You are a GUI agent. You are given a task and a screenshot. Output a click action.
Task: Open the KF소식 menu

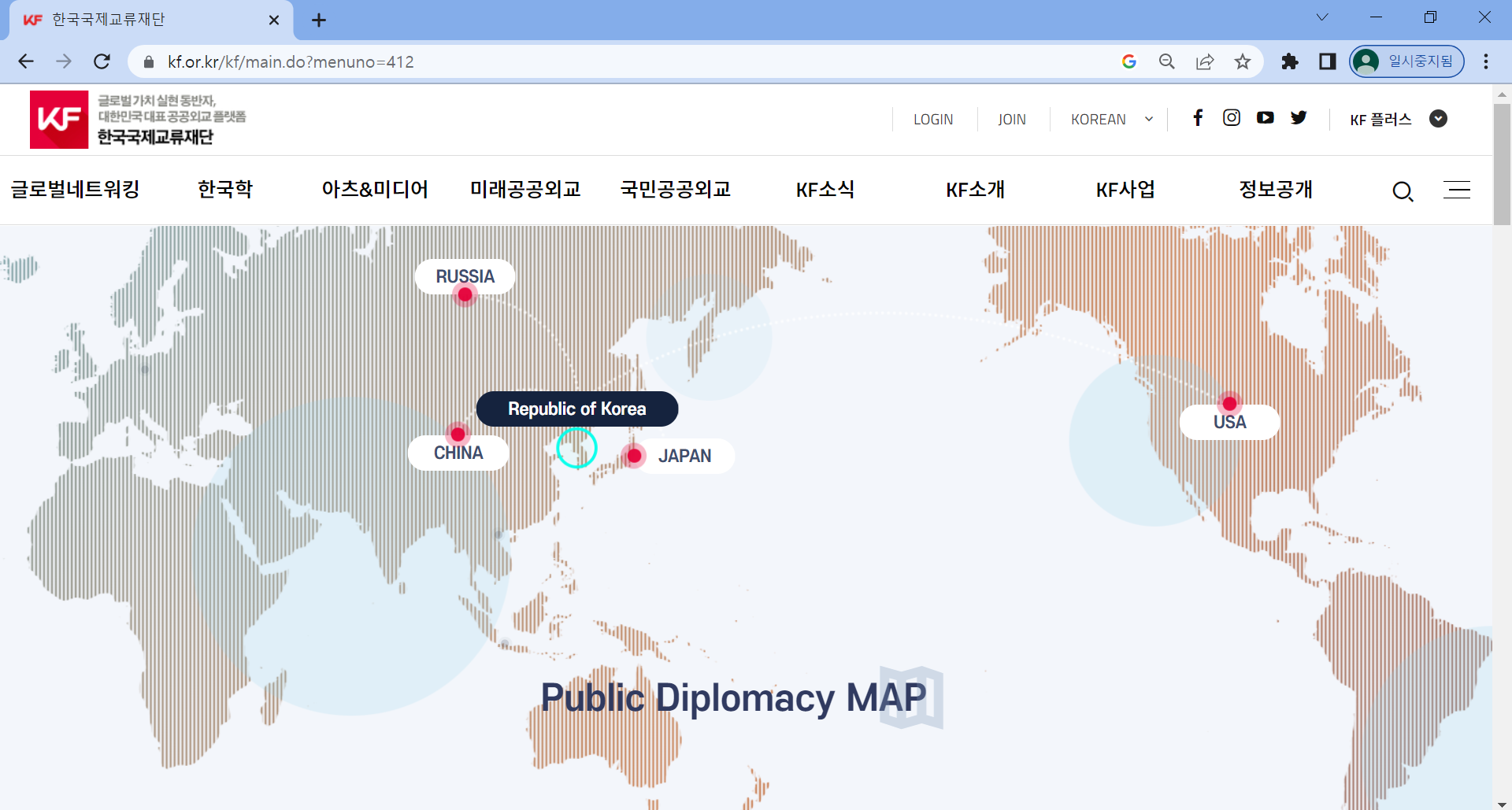(x=825, y=190)
